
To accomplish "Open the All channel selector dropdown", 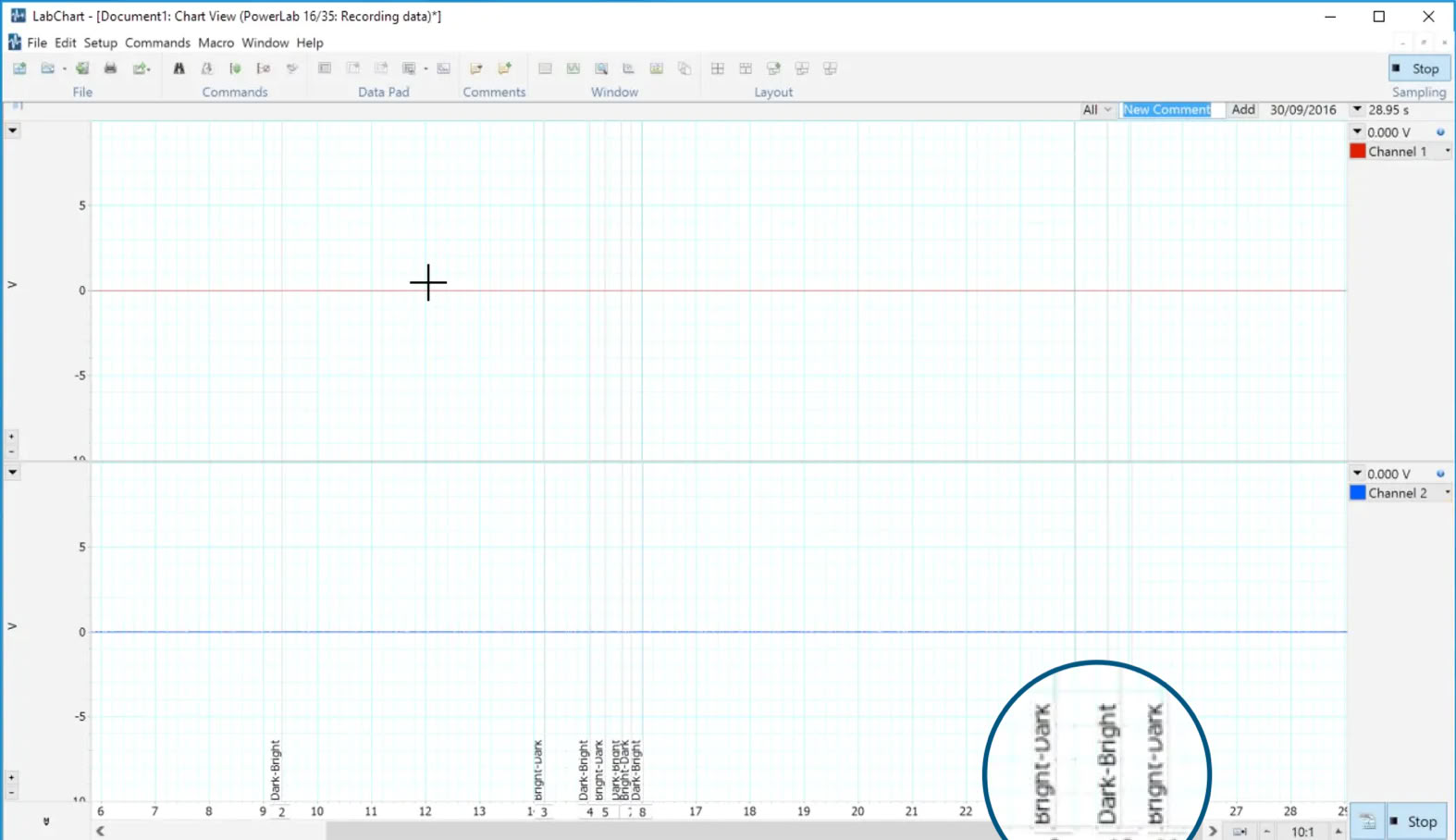I will click(x=1096, y=109).
